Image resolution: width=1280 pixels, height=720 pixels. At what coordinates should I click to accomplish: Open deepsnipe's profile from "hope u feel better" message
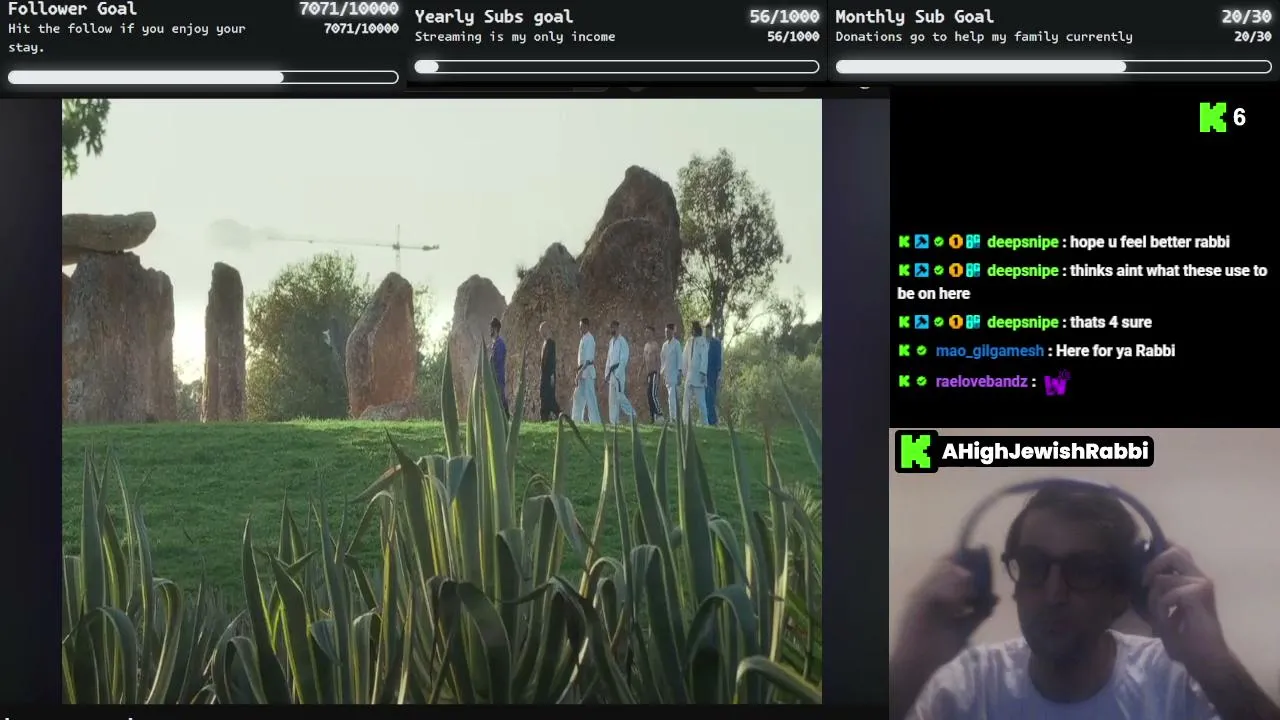pyautogui.click(x=1022, y=242)
